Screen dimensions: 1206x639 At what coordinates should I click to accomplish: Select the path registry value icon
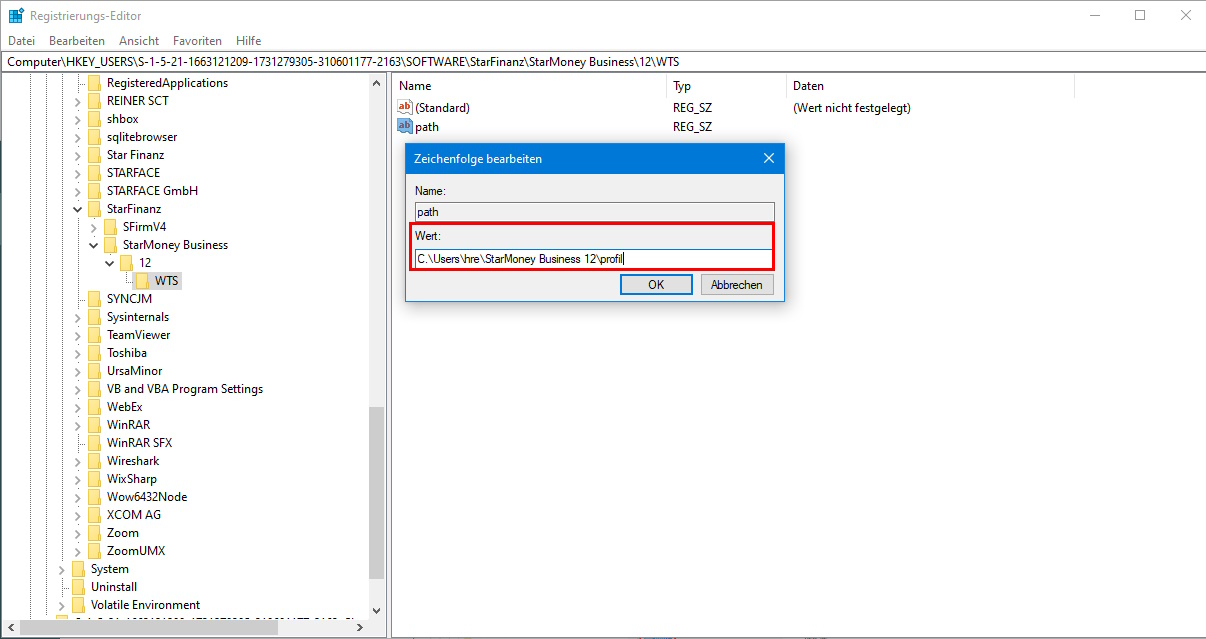(x=405, y=126)
